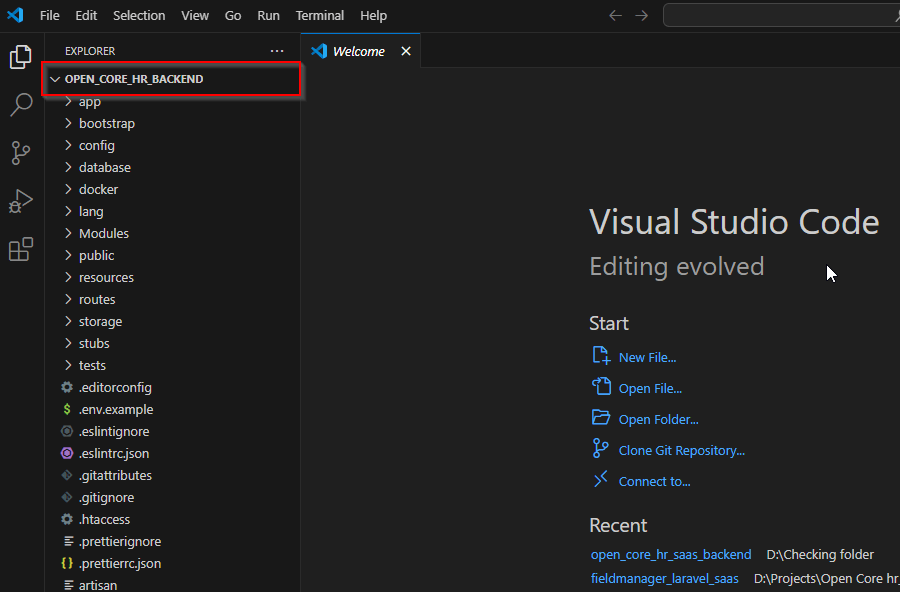Click the git icon beside .gitattributes
The height and width of the screenshot is (592, 900).
click(67, 475)
